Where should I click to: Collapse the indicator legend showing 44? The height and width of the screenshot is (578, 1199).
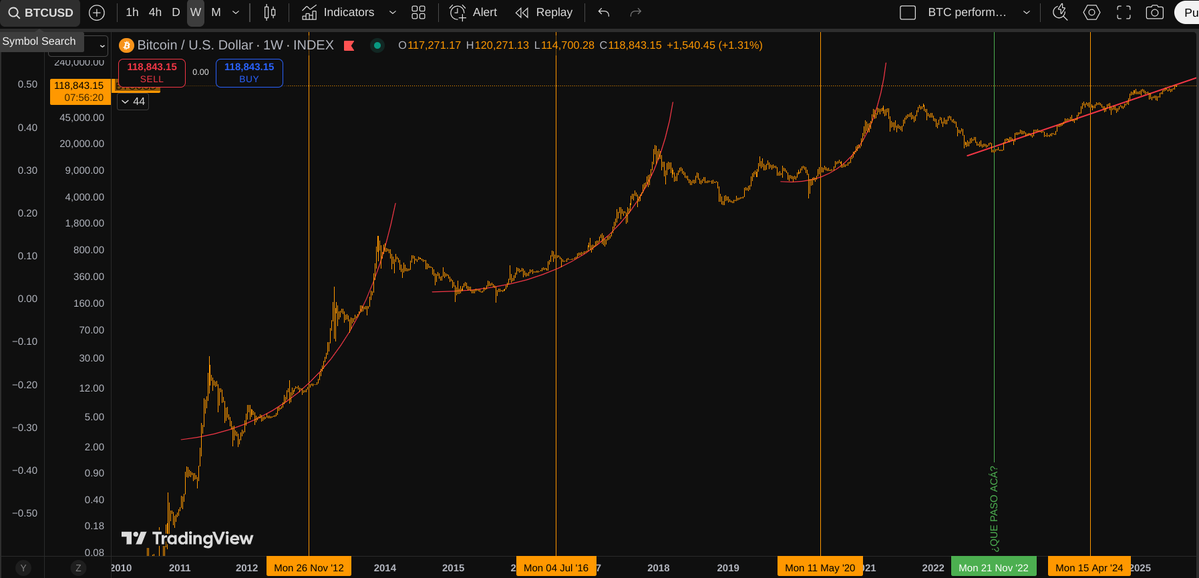pos(132,102)
